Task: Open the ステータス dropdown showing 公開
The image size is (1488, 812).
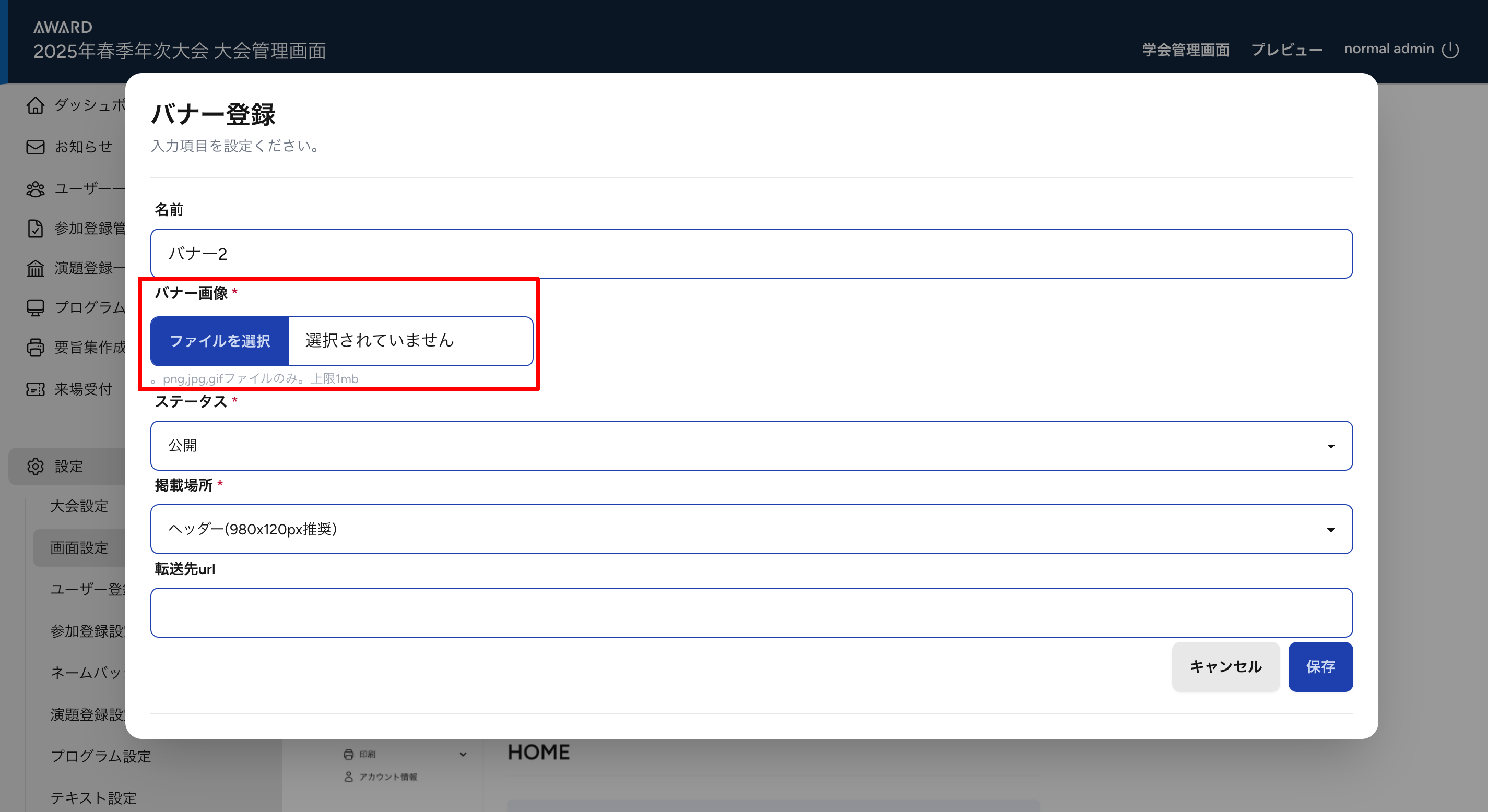Action: point(751,446)
